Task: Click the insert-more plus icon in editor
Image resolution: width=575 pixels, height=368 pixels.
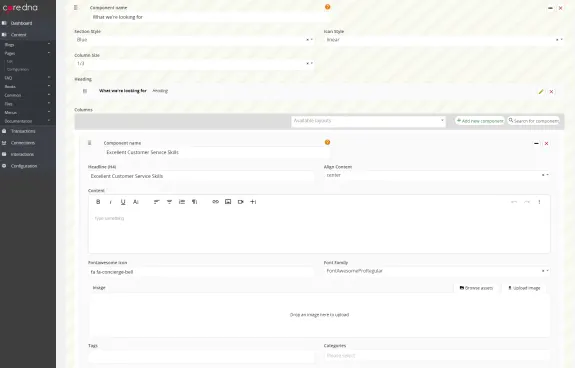Action: click(253, 202)
